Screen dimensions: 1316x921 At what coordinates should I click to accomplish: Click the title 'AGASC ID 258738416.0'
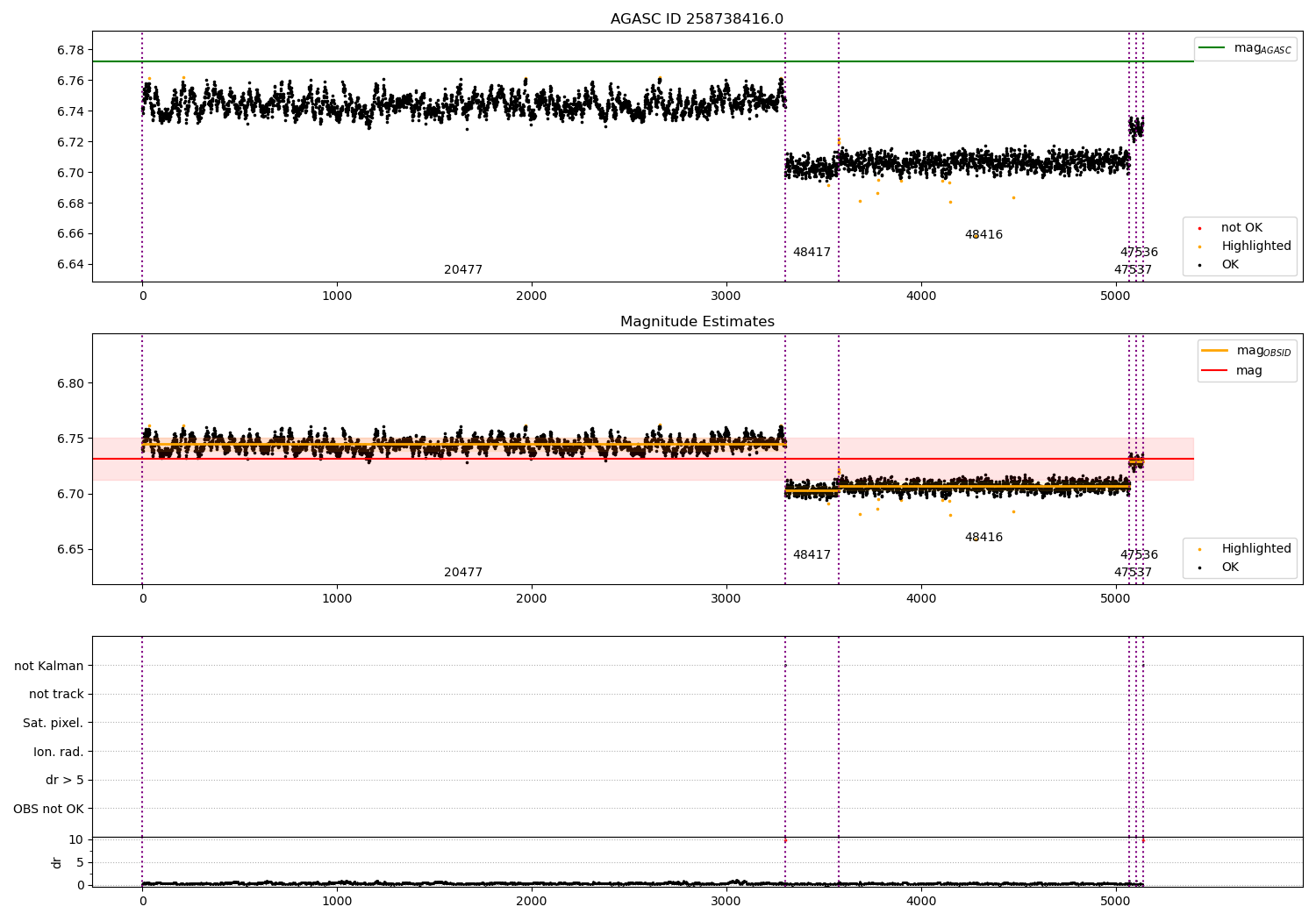point(697,19)
